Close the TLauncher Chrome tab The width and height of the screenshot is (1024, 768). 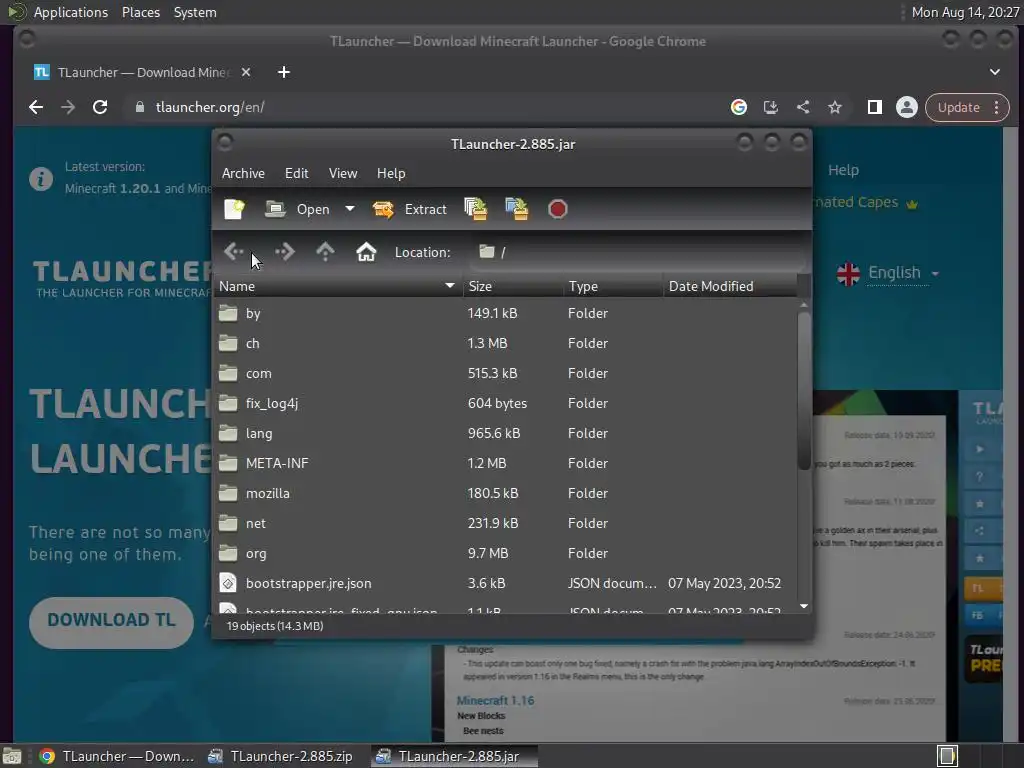(246, 72)
